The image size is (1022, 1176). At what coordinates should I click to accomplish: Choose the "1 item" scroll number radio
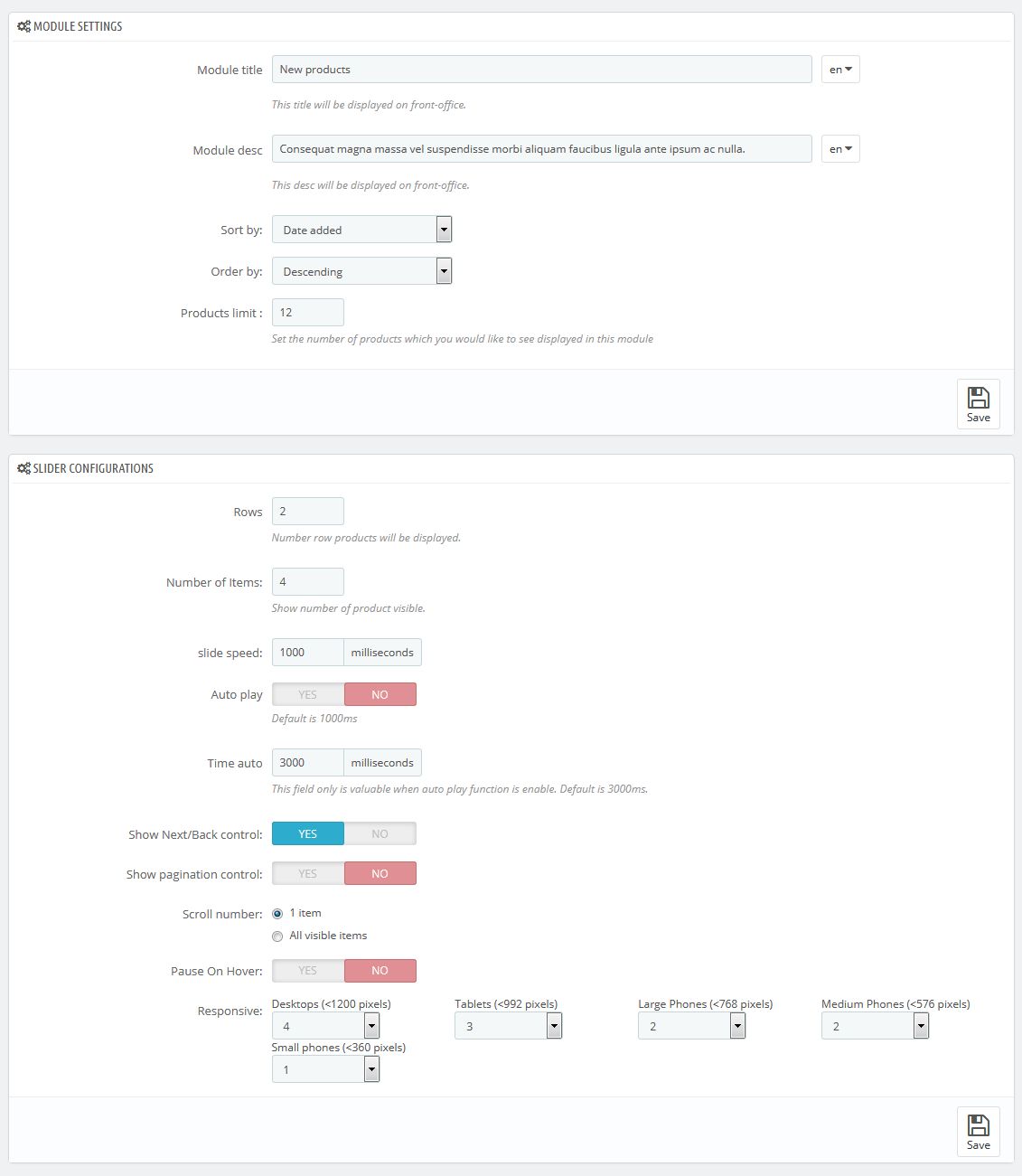pos(277,914)
